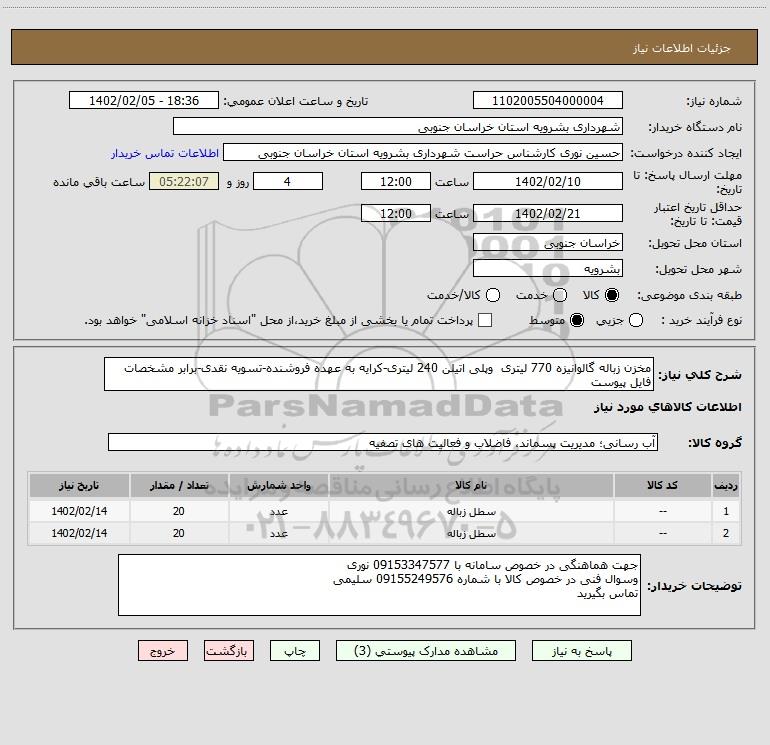Click the response deadline time 12:00 field
This screenshot has width=770, height=745.
(396, 181)
